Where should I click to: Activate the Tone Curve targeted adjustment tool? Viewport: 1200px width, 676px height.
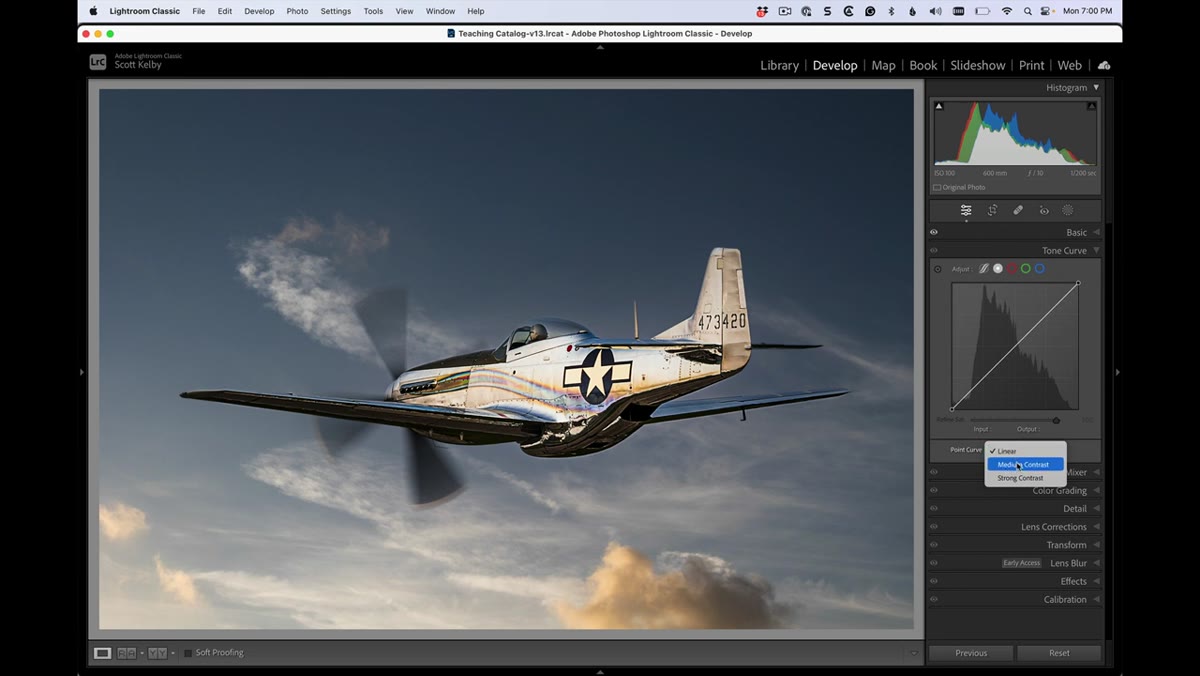tap(937, 269)
